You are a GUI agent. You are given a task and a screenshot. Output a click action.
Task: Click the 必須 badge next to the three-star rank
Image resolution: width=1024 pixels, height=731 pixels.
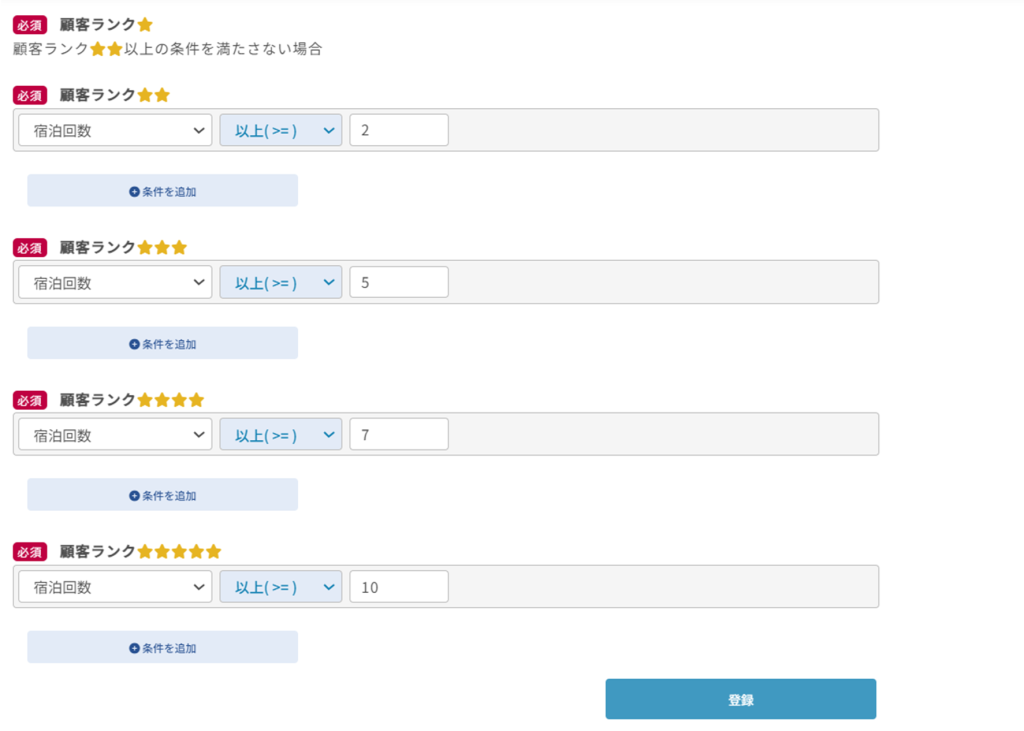tap(30, 248)
